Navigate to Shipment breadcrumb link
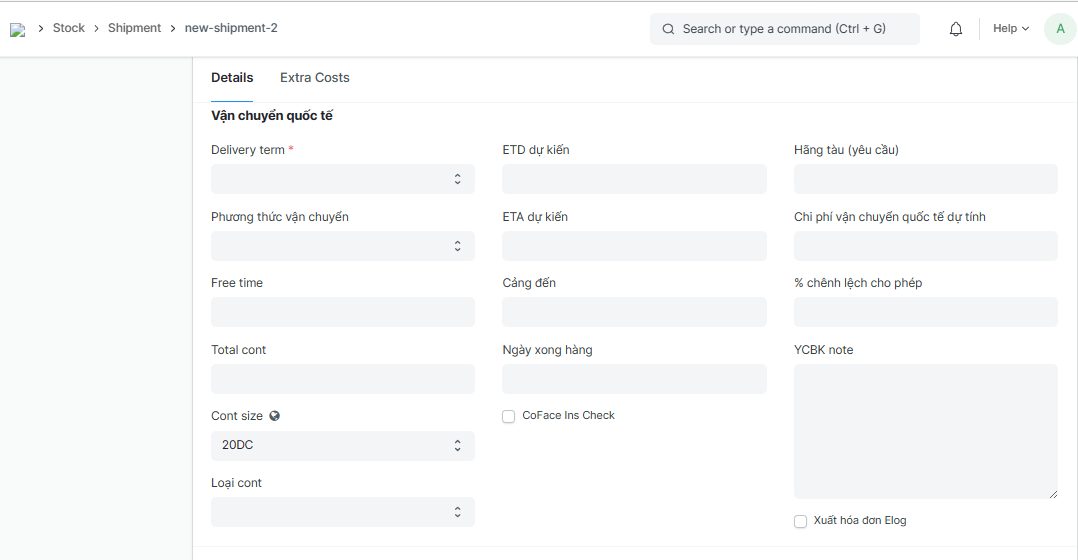Viewport: 1078px width, 560px height. point(134,28)
